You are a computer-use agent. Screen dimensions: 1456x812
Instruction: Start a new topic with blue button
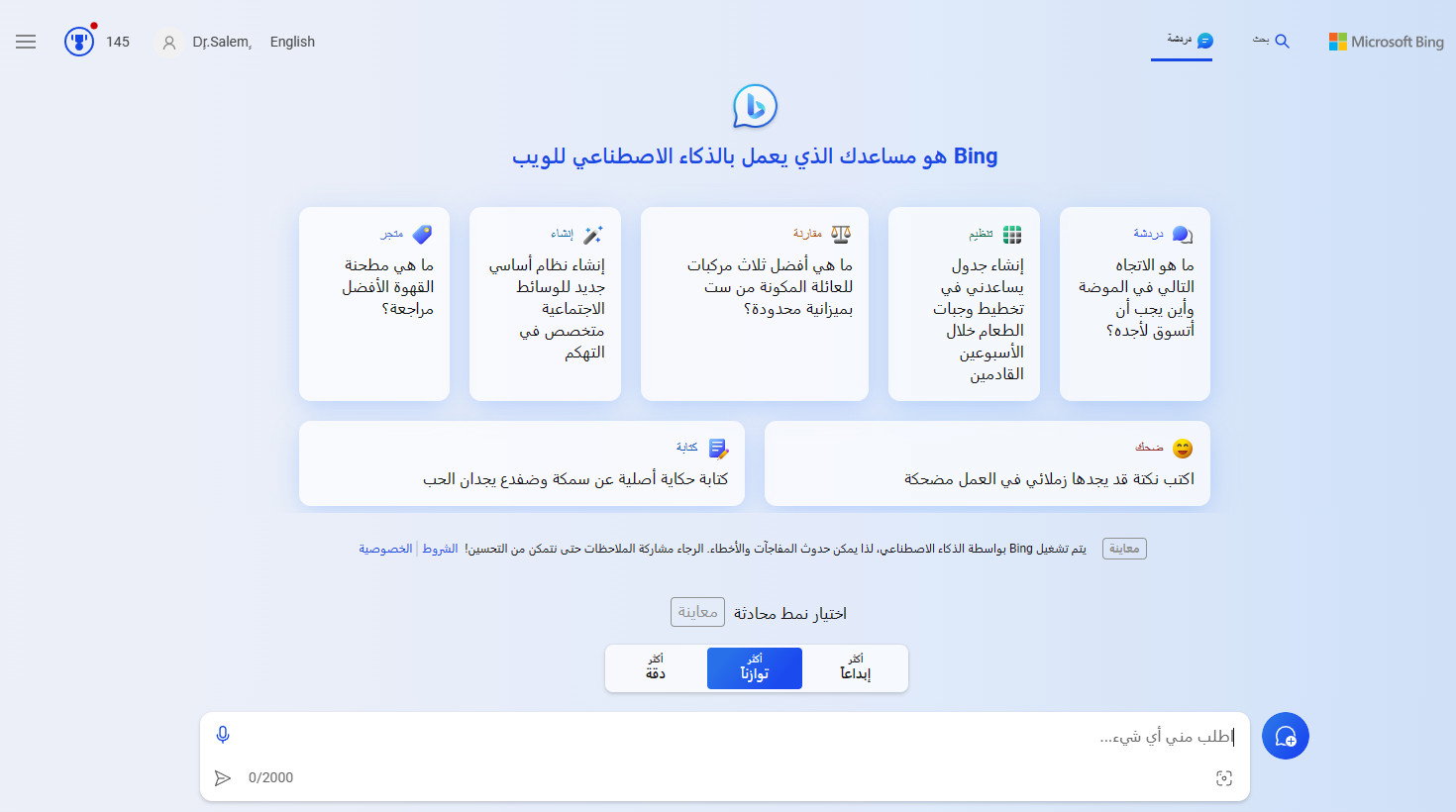point(1285,737)
